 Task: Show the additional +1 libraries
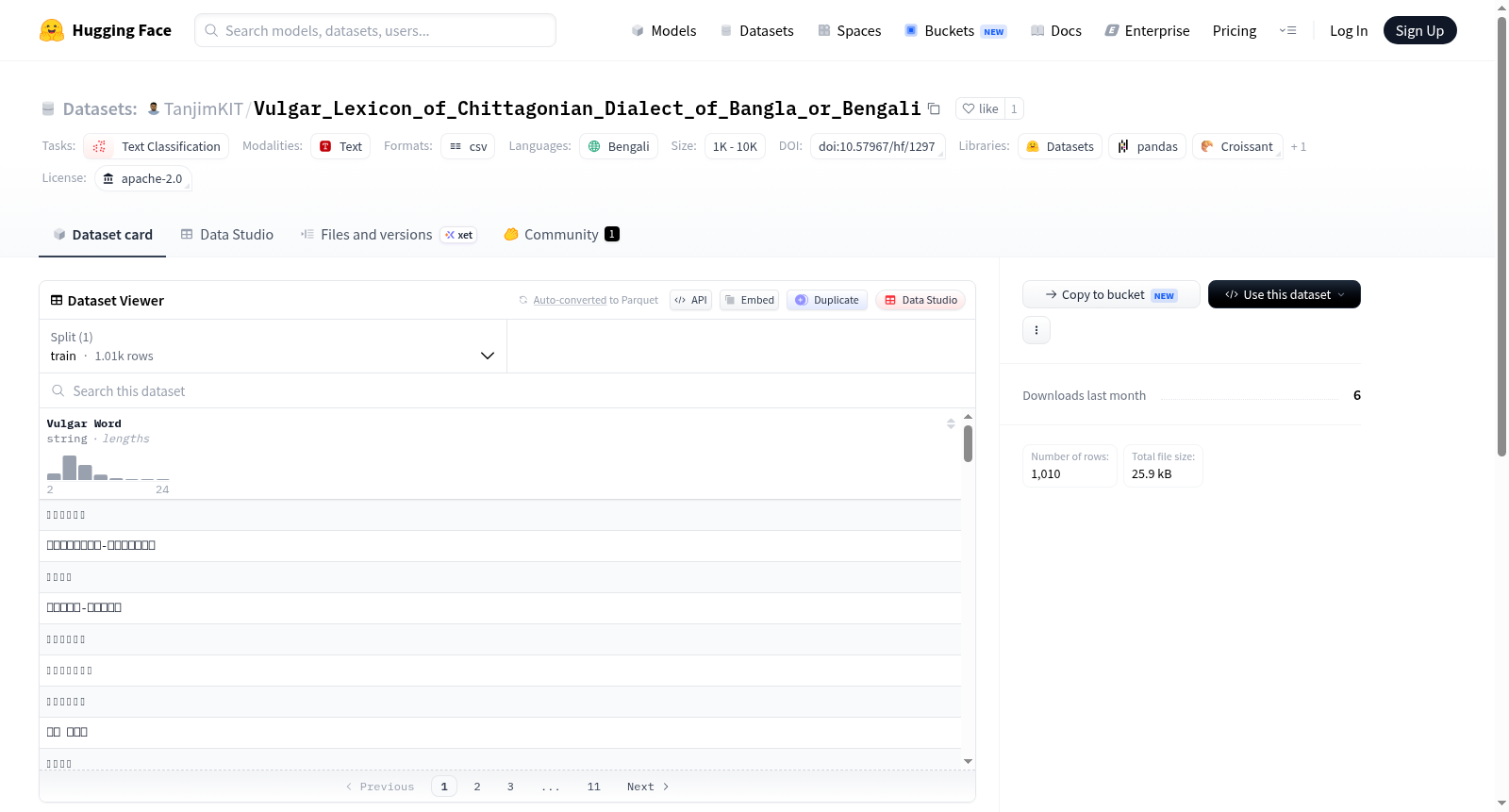[1299, 146]
